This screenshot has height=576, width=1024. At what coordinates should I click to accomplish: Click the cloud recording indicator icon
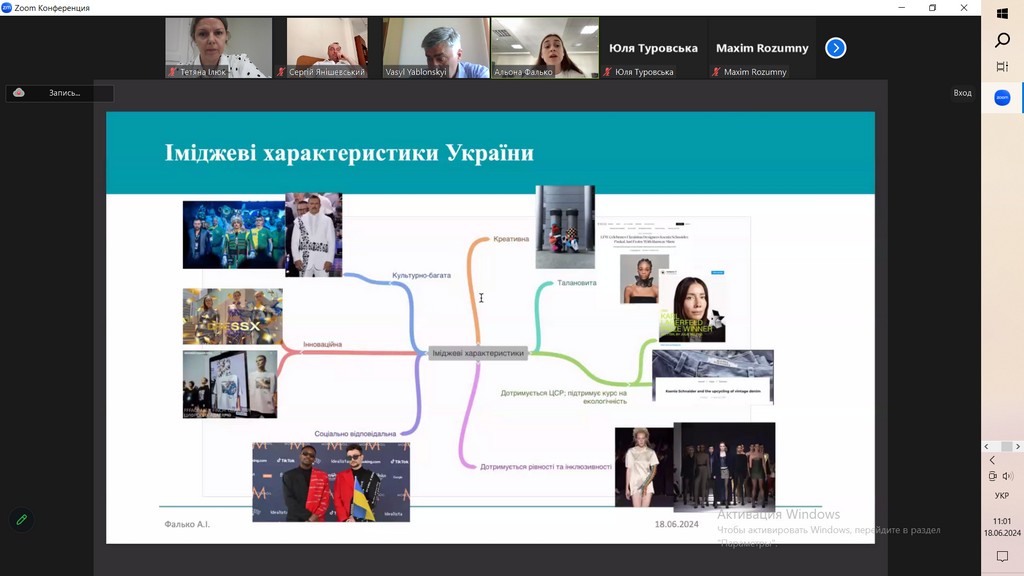(x=19, y=93)
